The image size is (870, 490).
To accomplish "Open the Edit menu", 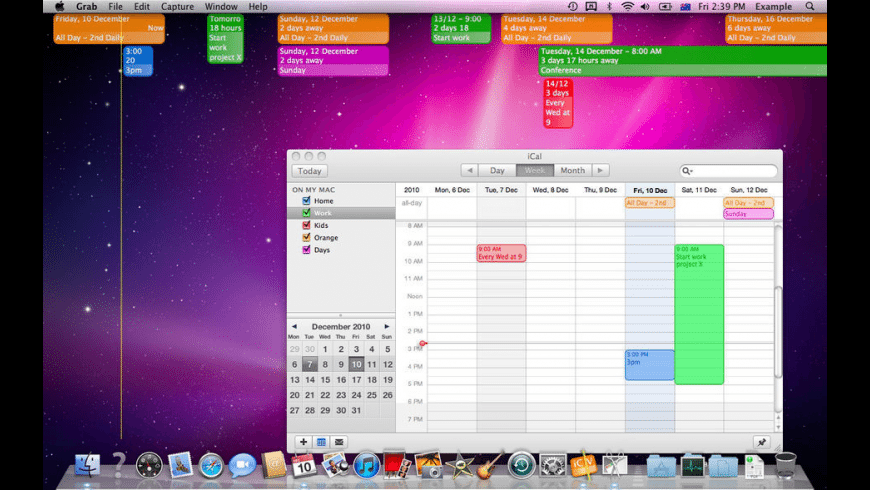I will coord(141,7).
